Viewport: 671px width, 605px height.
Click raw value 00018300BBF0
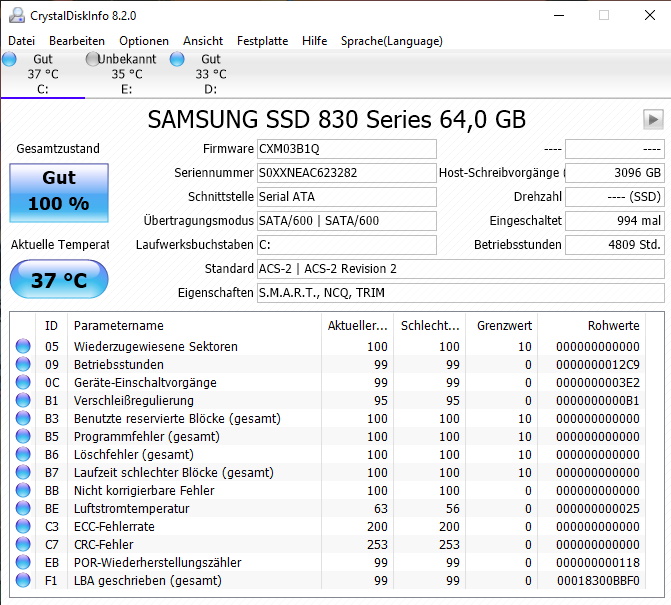pos(598,581)
